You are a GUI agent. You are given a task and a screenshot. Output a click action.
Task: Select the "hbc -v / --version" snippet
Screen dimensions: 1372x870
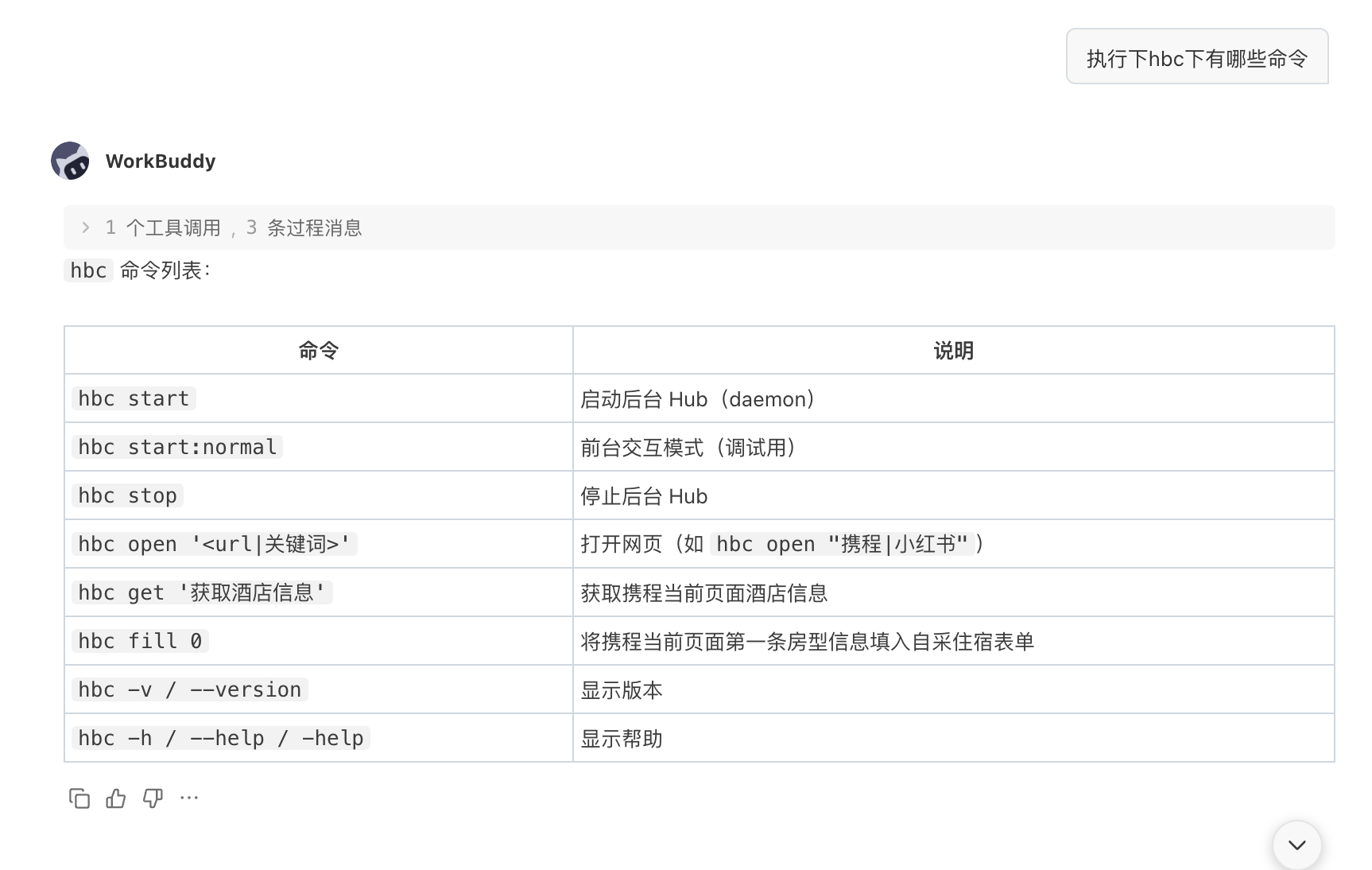pos(189,689)
